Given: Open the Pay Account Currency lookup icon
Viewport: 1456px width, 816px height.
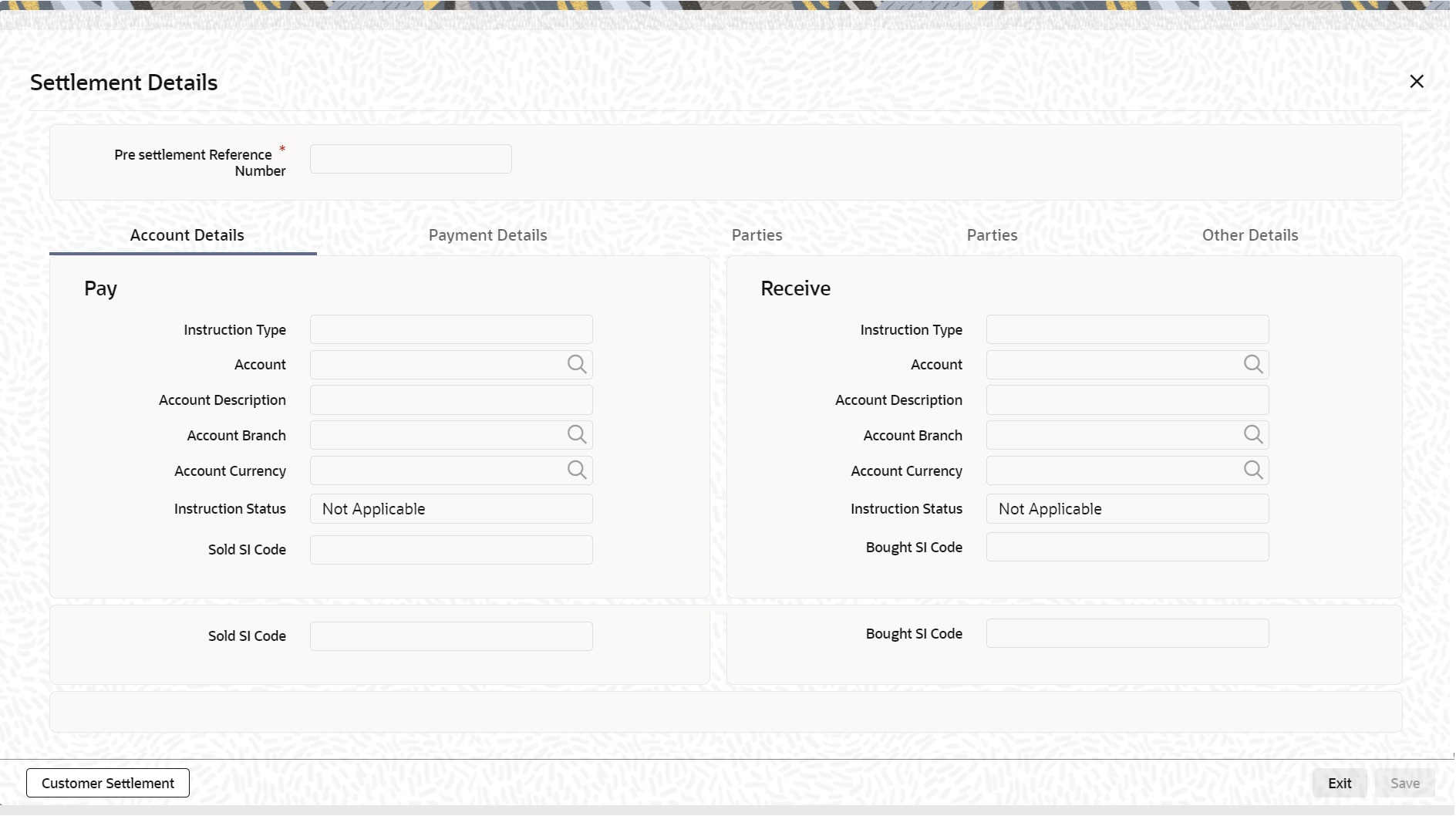Looking at the screenshot, I should pyautogui.click(x=577, y=470).
